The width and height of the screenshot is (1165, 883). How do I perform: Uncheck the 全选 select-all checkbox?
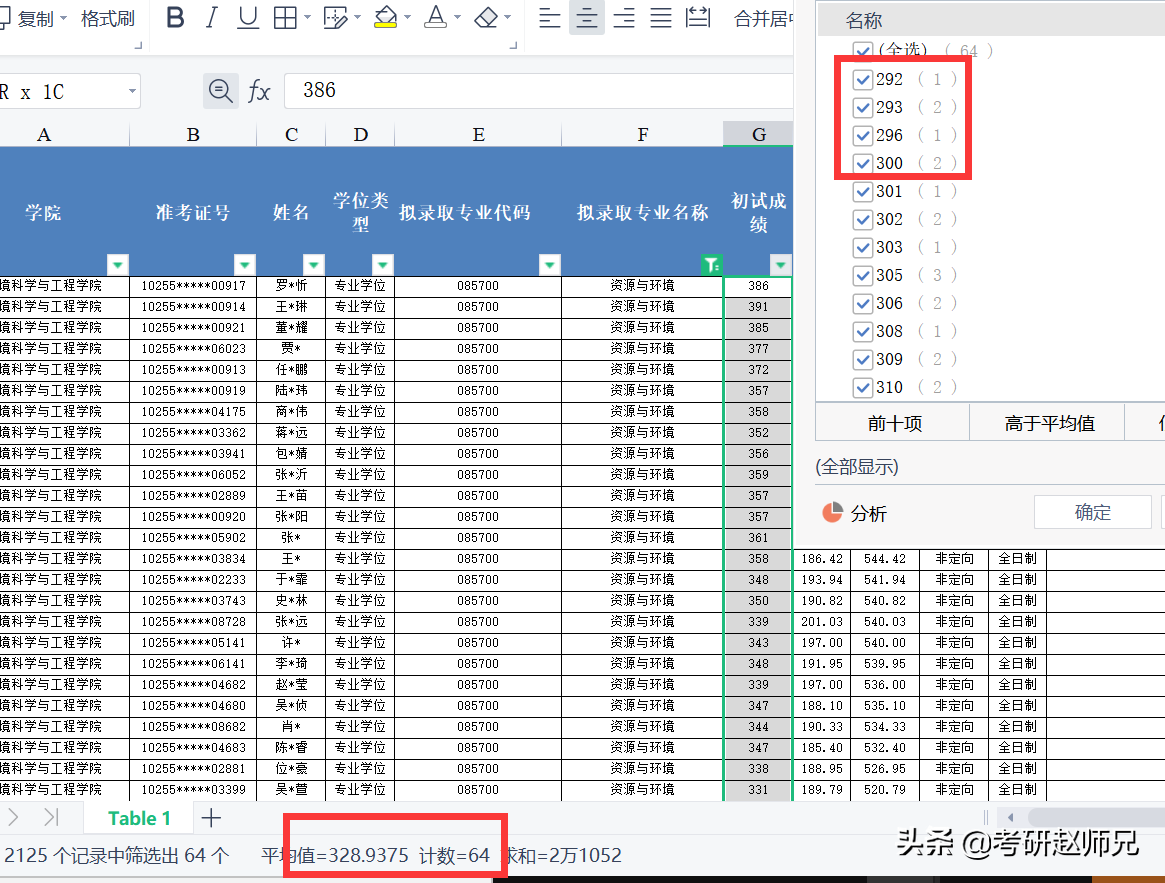click(x=862, y=50)
